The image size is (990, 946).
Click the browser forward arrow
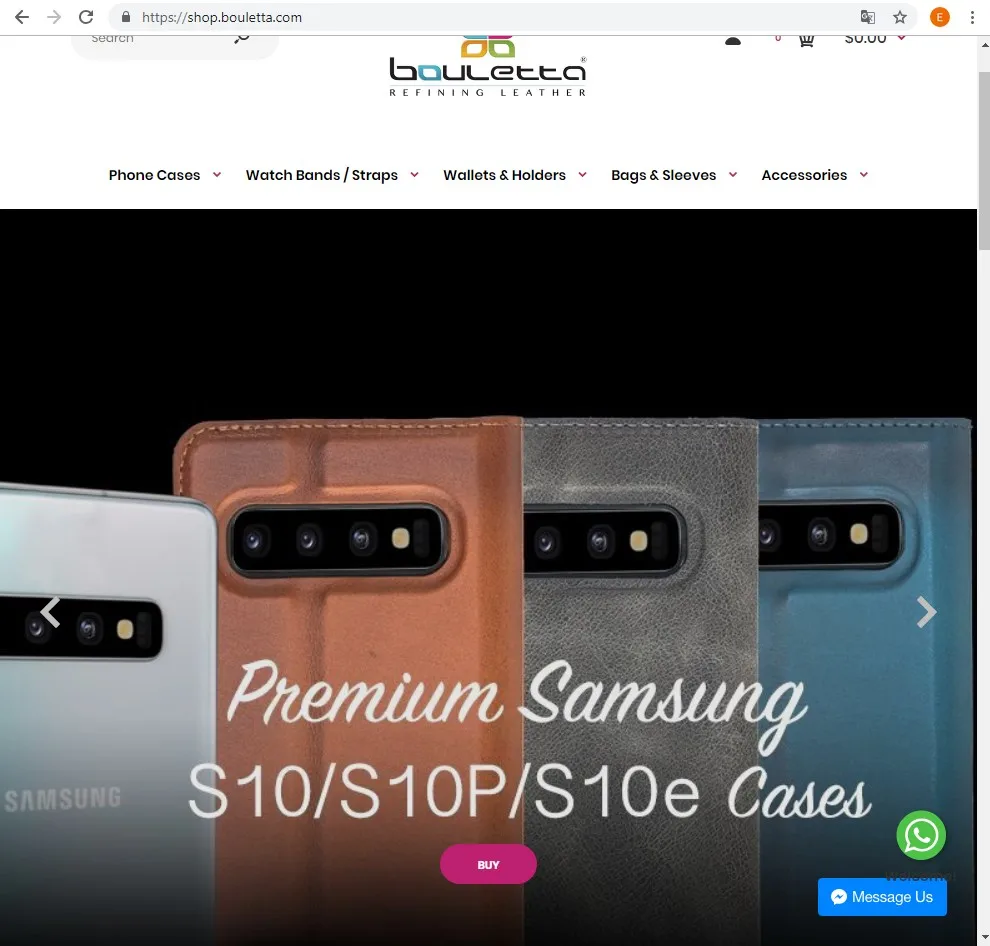click(x=54, y=17)
